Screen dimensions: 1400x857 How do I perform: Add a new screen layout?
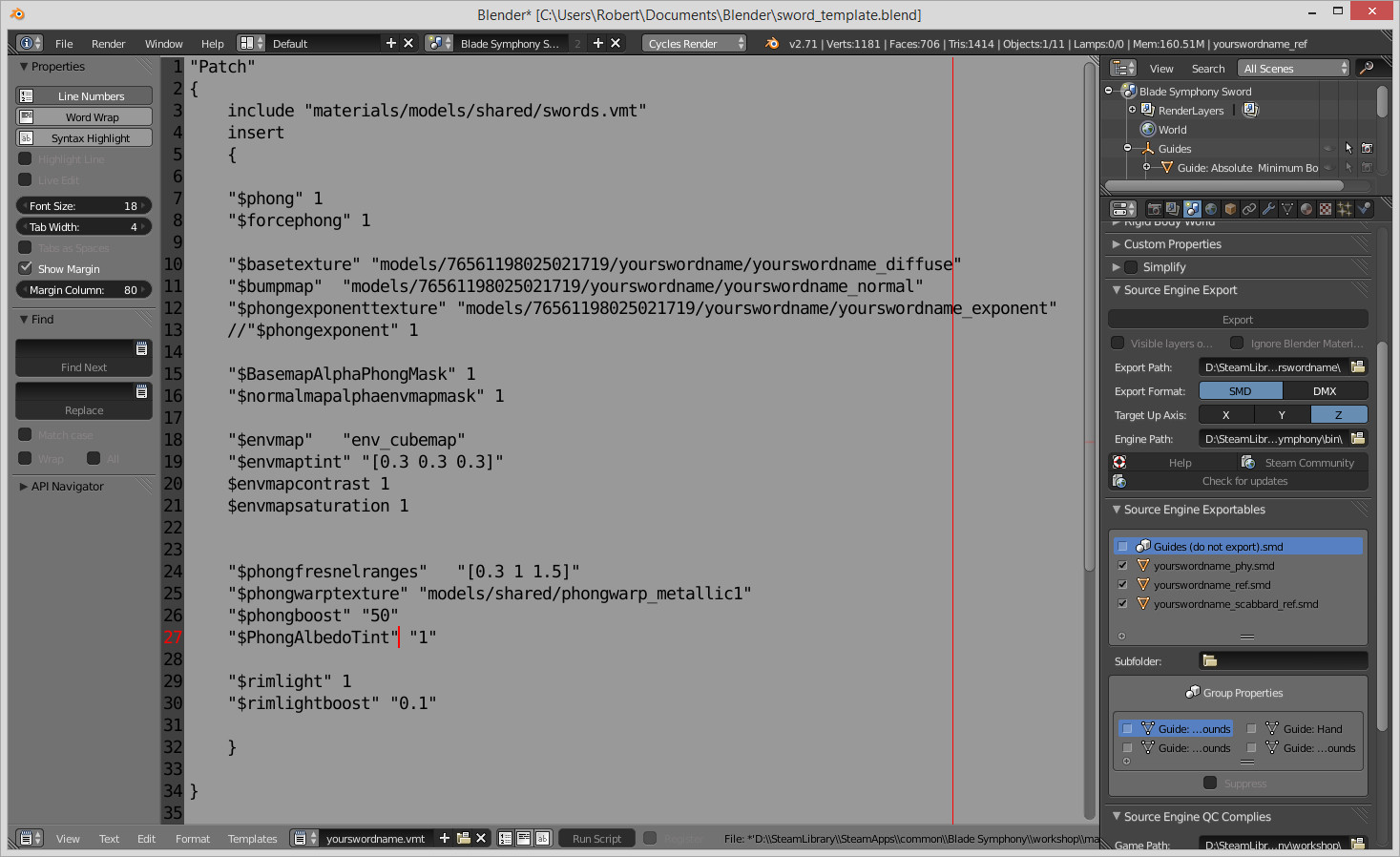390,43
